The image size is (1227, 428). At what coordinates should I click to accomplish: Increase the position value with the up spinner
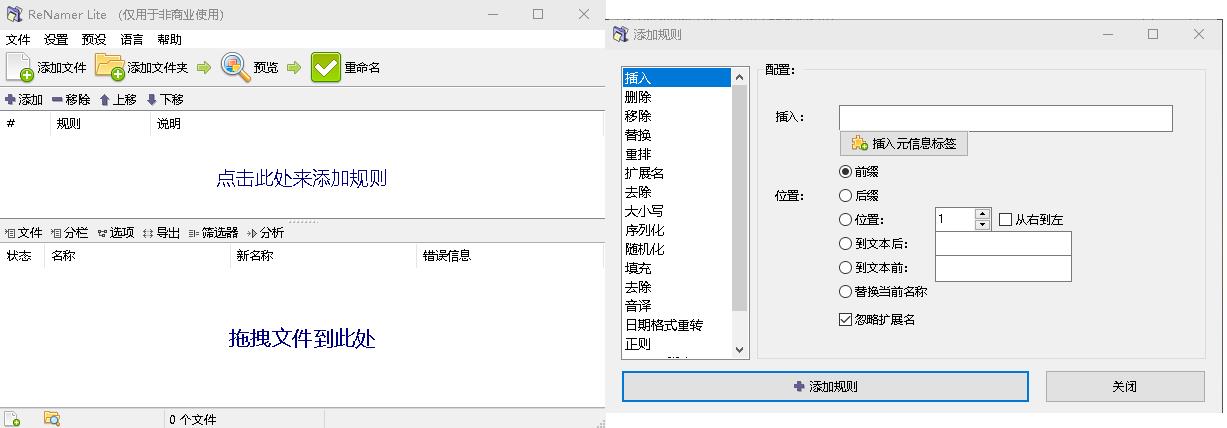[x=982, y=214]
